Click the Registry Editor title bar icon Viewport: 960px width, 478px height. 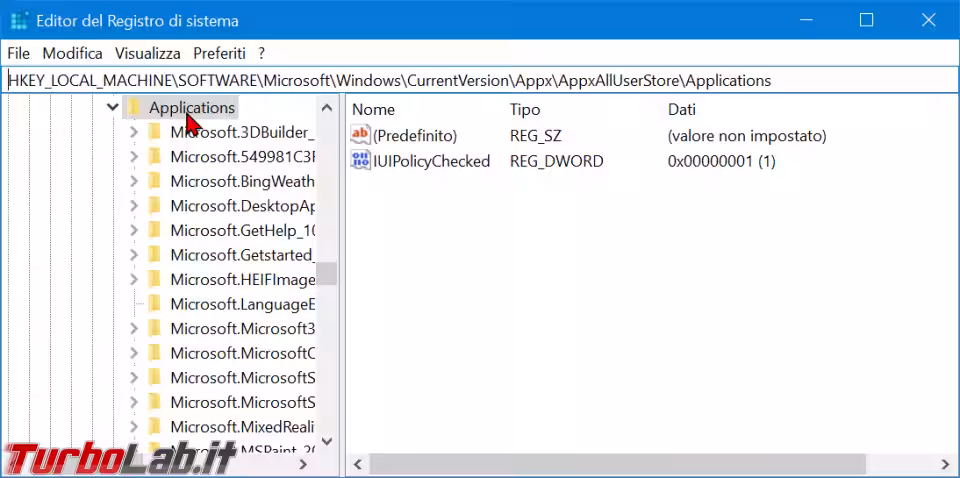click(20, 21)
